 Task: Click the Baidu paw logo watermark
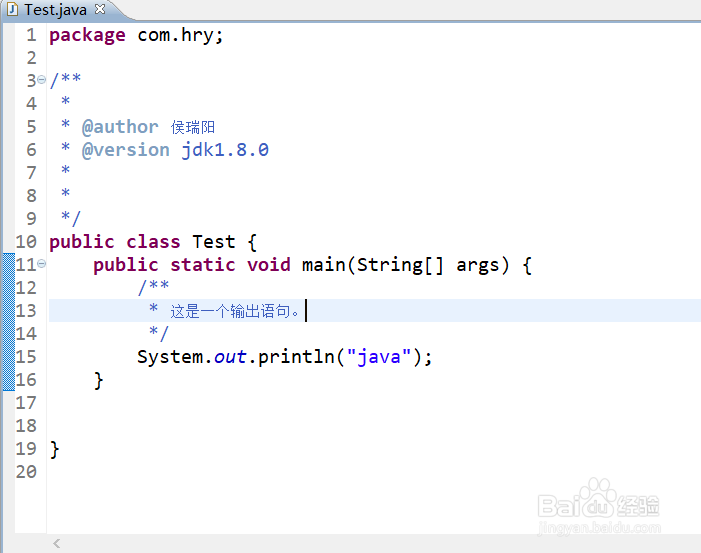[x=600, y=496]
